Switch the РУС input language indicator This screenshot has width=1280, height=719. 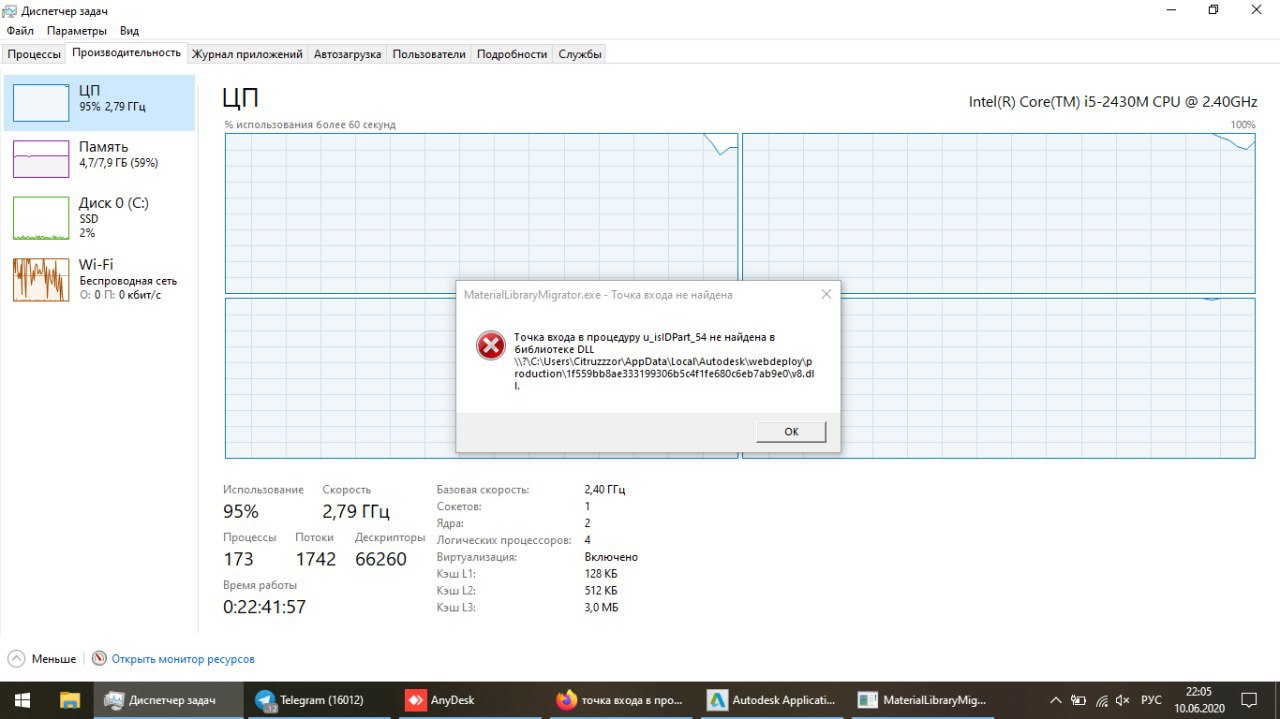point(1151,700)
